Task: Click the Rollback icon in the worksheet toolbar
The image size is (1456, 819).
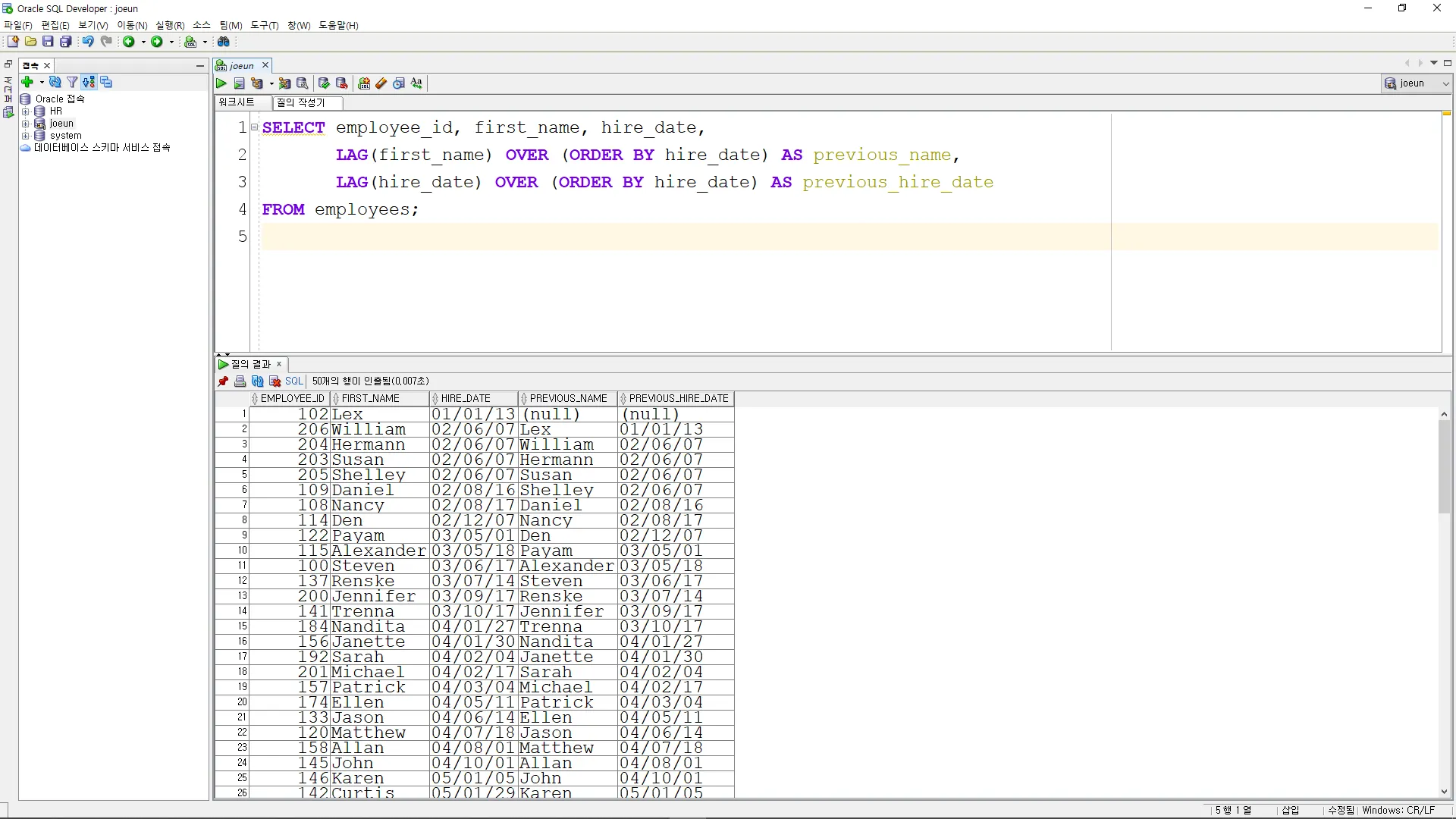Action: [x=342, y=83]
